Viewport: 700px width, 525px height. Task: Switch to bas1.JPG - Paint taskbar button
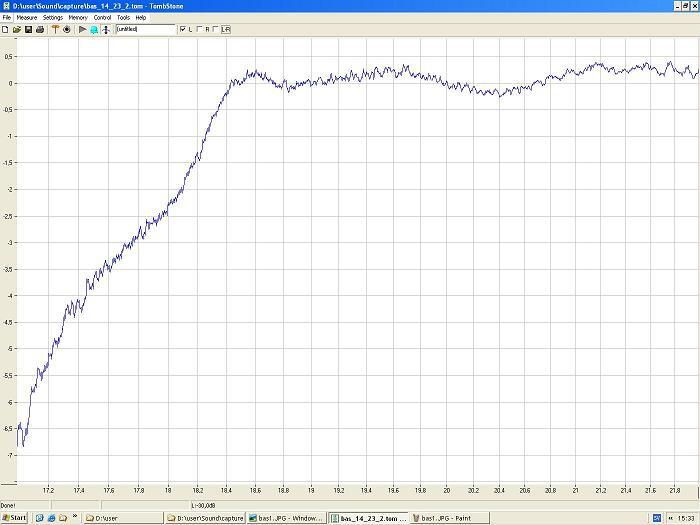450,518
